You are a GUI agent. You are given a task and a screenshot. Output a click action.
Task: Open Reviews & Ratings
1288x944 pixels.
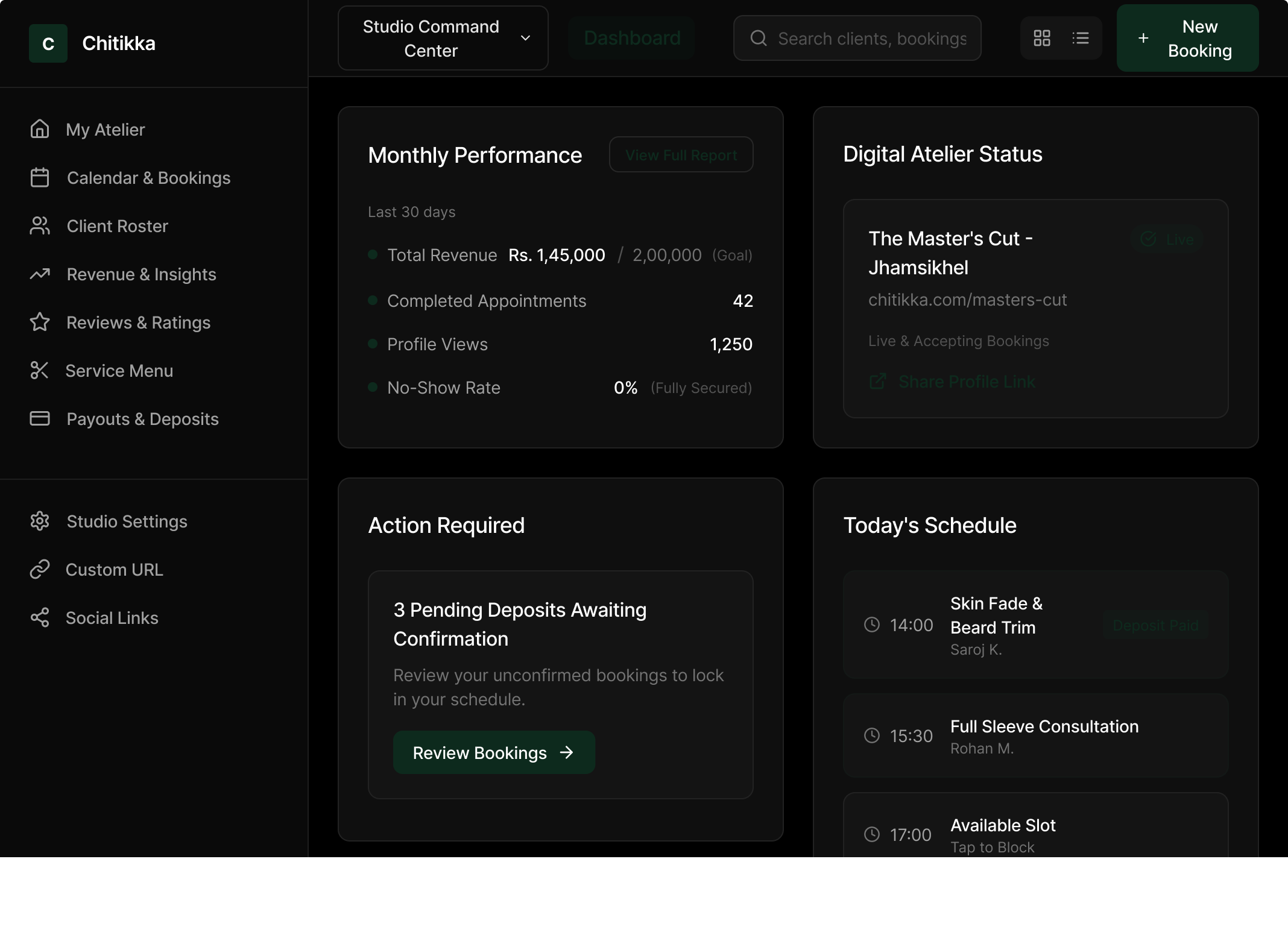154,322
